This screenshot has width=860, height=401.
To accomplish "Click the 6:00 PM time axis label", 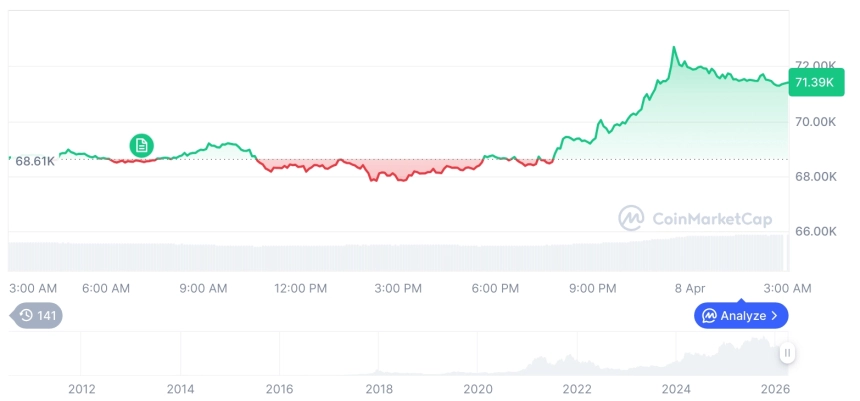I will (495, 289).
